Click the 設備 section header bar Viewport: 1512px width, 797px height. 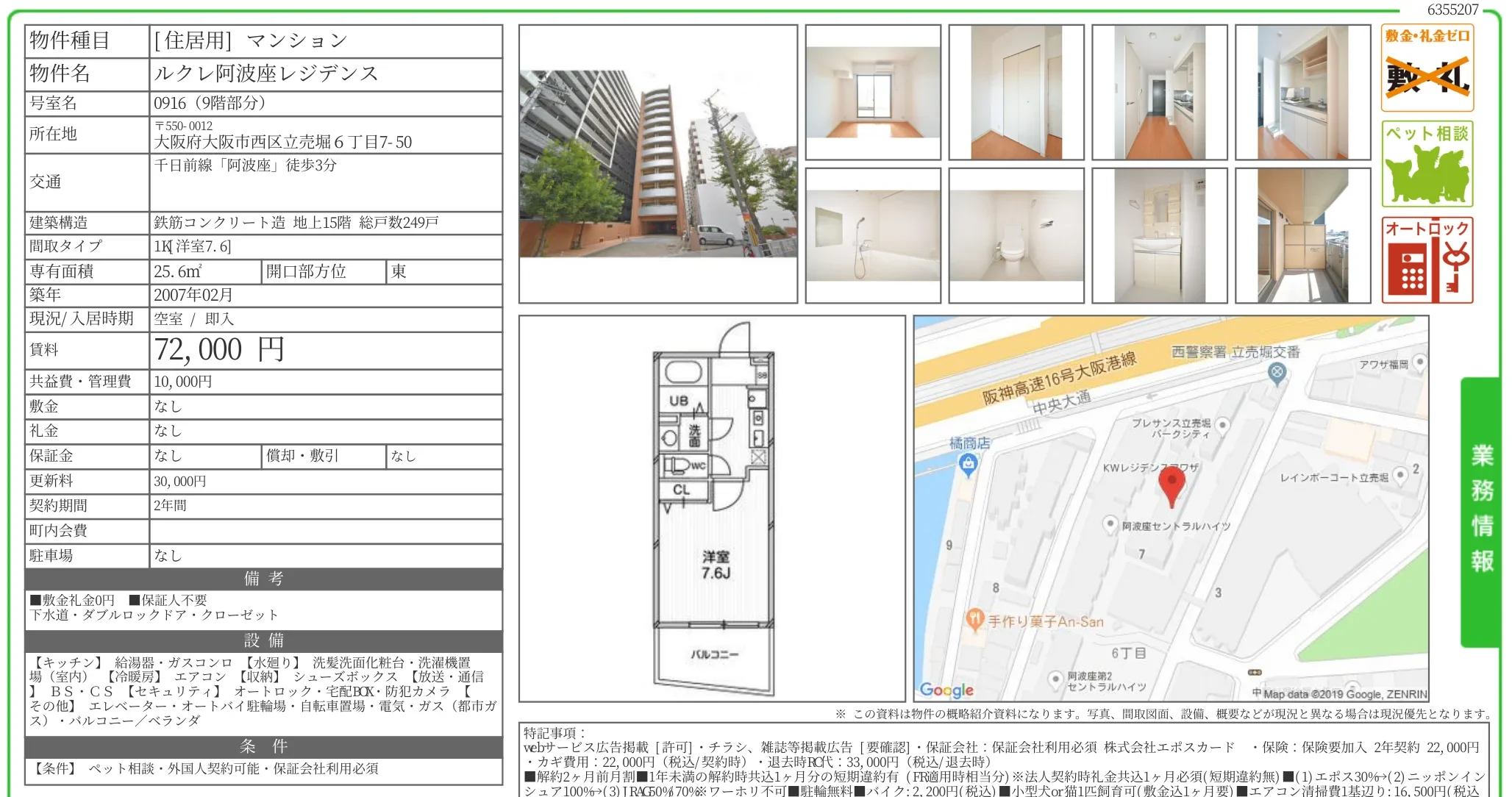point(263,640)
